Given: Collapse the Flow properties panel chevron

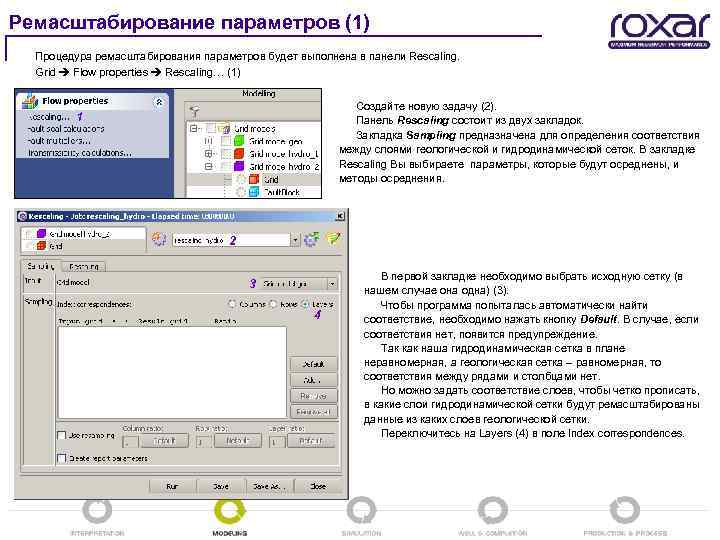Looking at the screenshot, I should point(159,102).
